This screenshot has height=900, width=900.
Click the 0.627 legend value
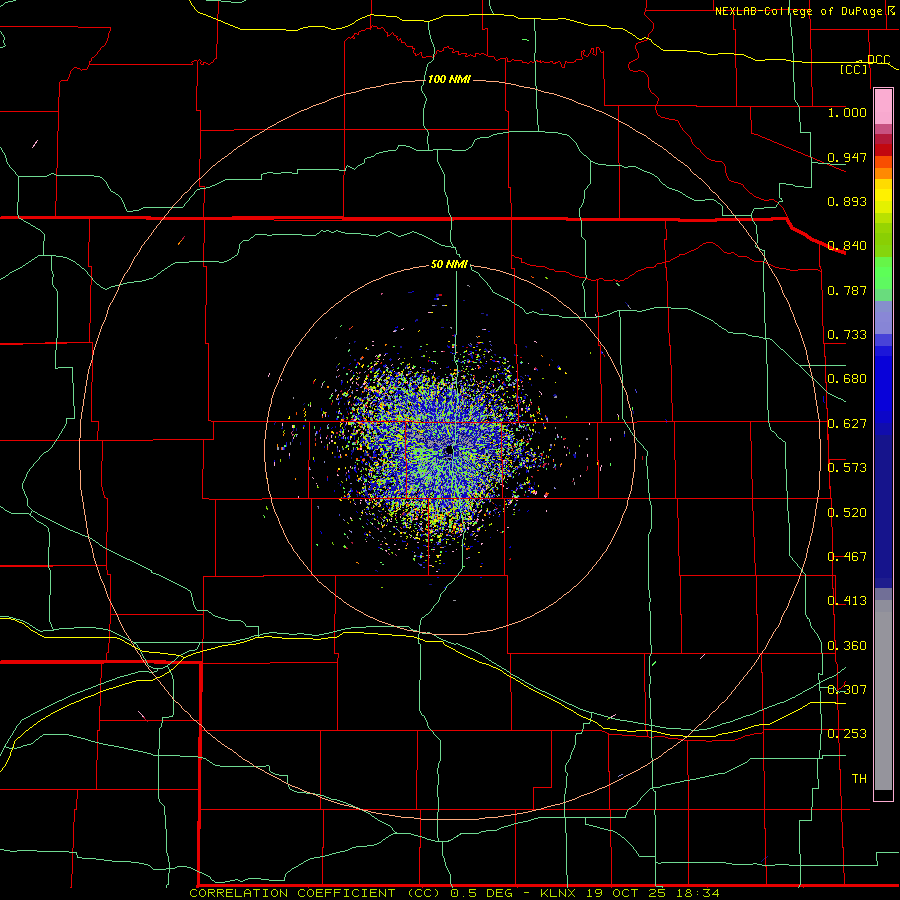point(847,424)
